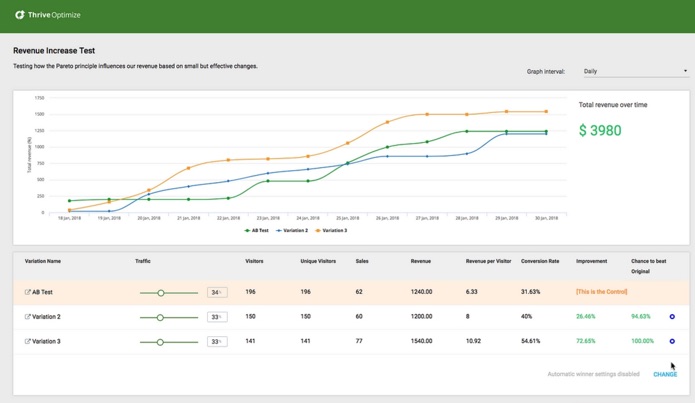Screen dimensions: 695x403
Task: Click the 10.92 revenue per visitor cell
Action: pyautogui.click(x=473, y=341)
